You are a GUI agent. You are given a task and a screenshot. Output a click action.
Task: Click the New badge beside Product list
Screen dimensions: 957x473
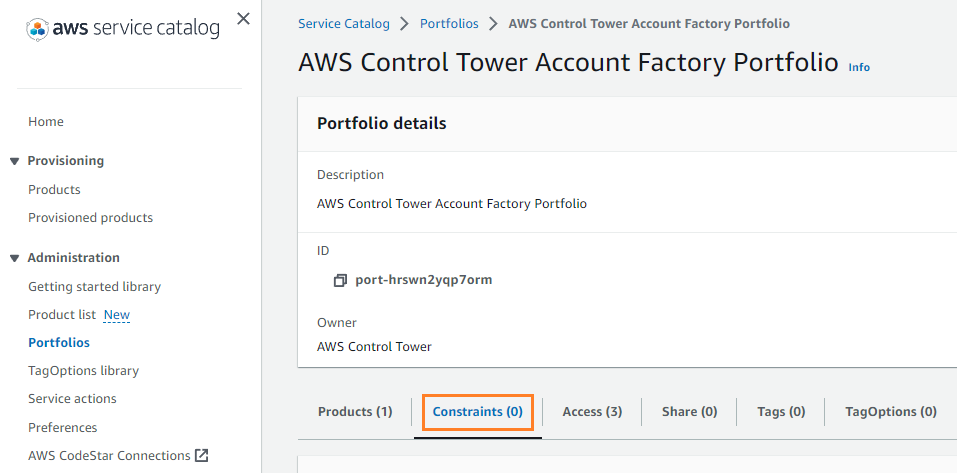(117, 315)
